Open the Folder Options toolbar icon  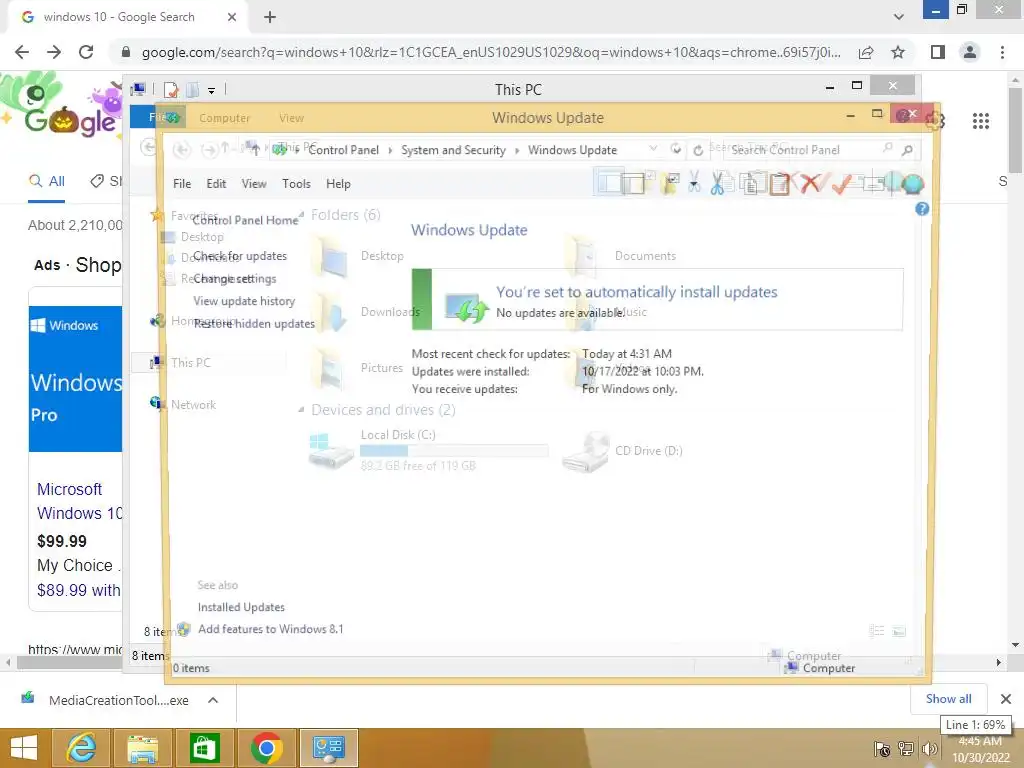(670, 184)
